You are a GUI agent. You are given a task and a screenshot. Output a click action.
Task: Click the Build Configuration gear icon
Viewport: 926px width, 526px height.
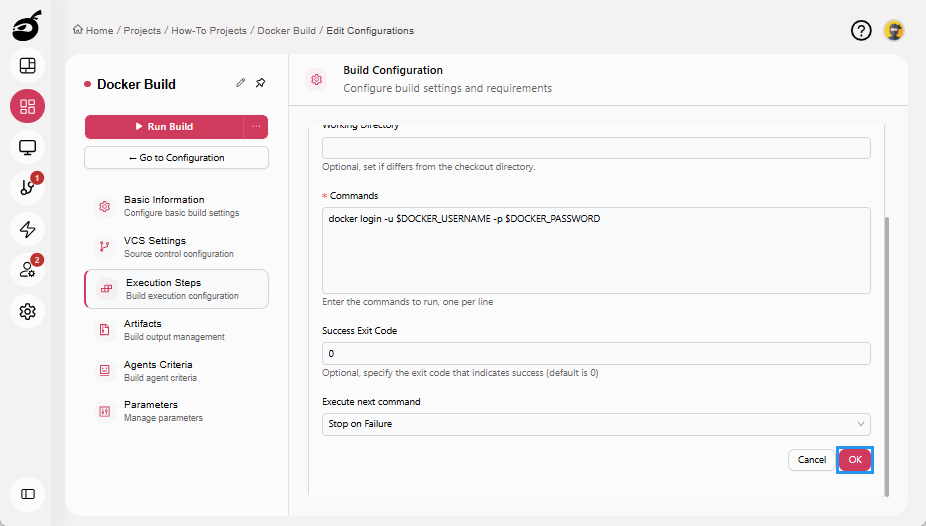317,79
